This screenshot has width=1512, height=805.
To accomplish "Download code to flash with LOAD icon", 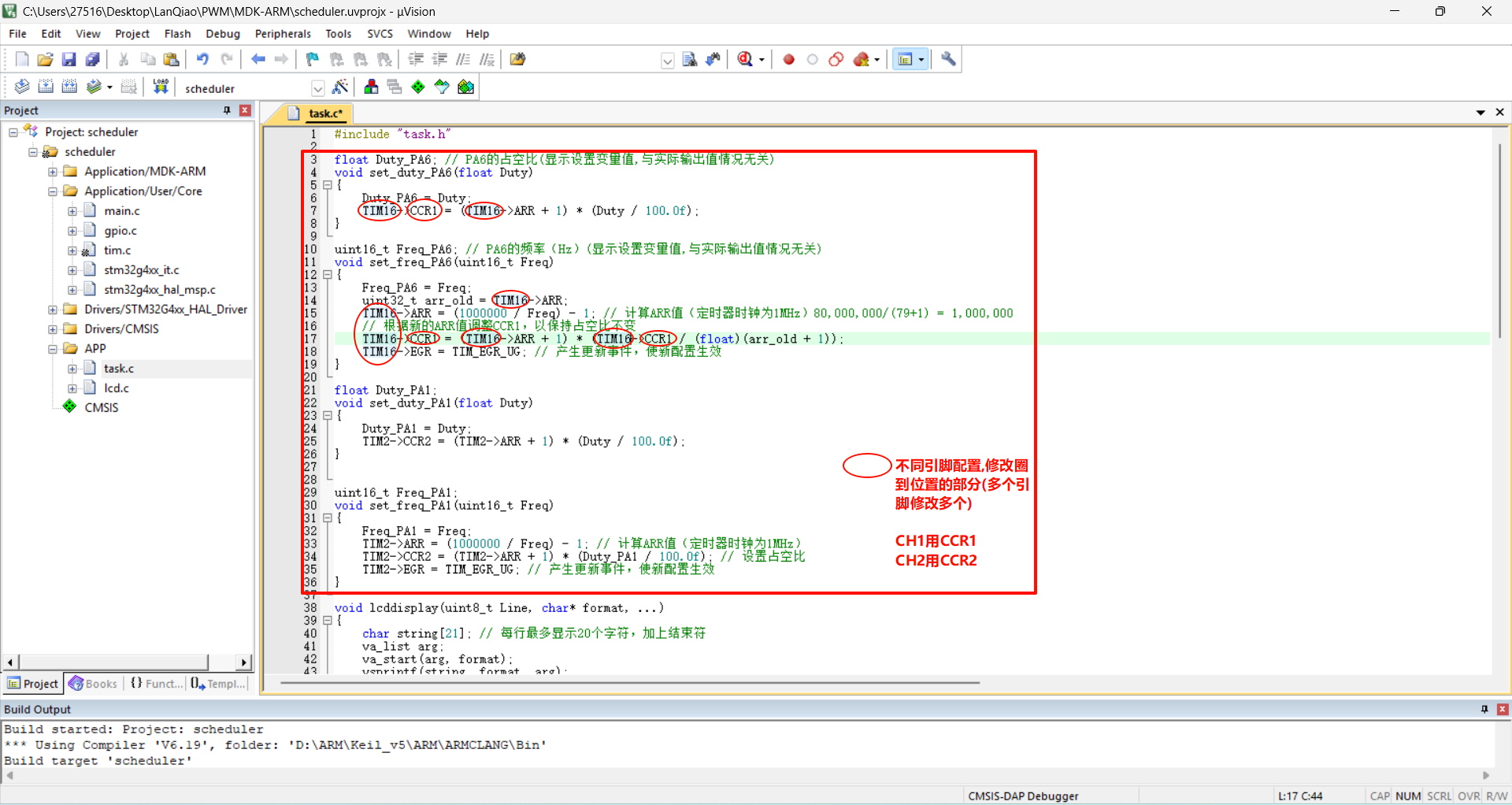I will tap(161, 87).
